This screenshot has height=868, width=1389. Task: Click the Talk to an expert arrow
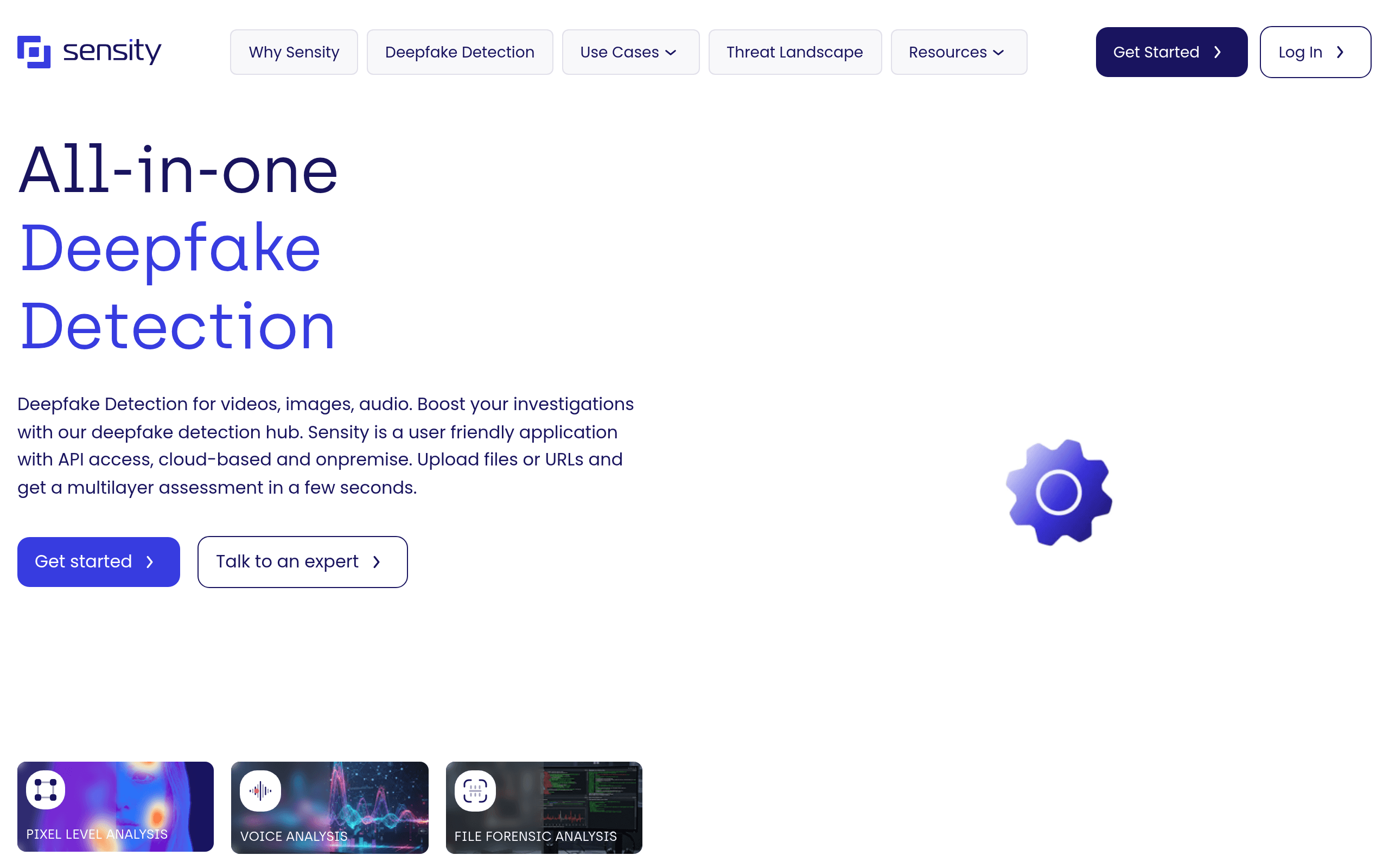tap(377, 562)
